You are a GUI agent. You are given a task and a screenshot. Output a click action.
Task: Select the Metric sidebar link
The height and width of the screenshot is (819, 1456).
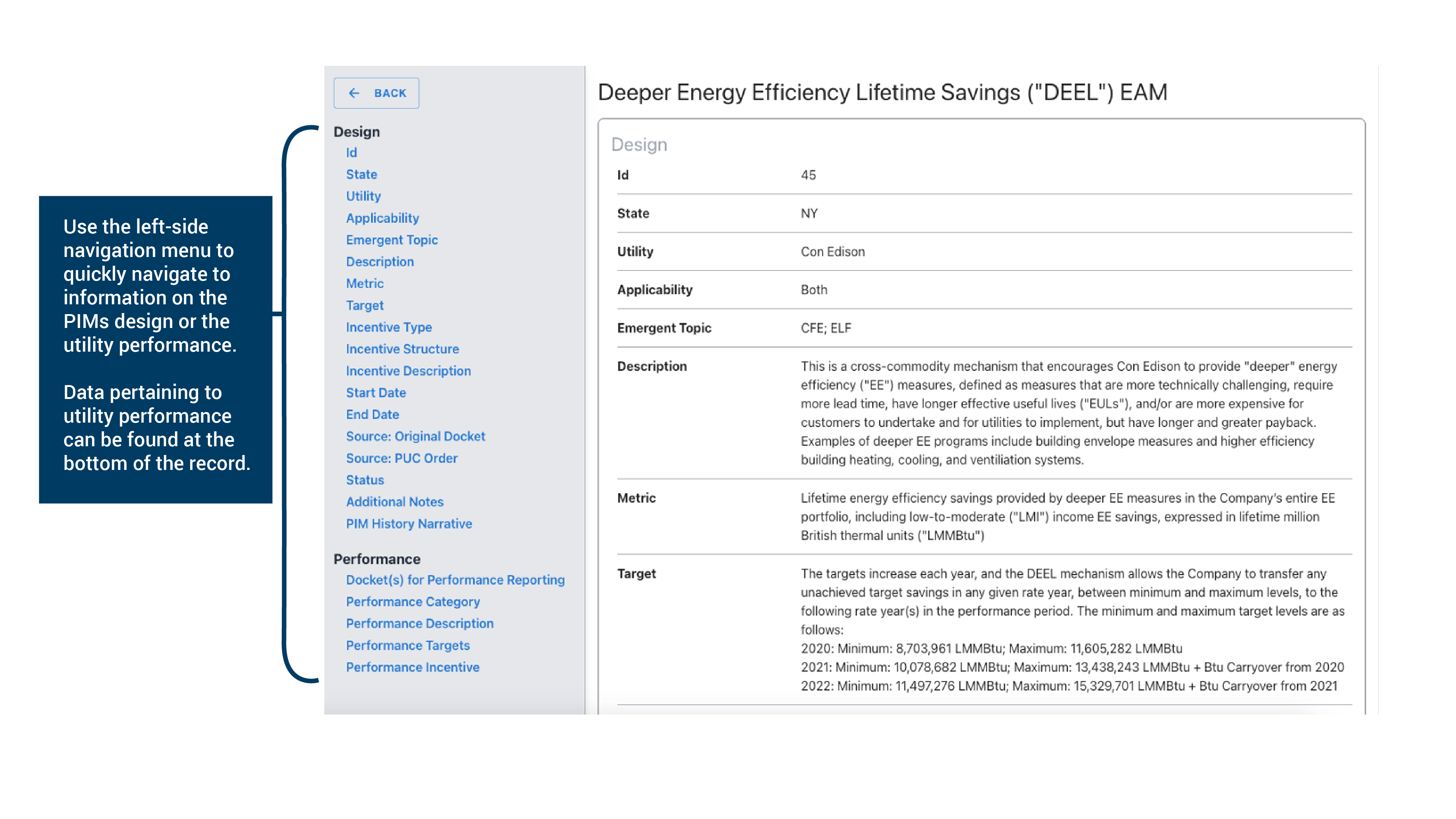365,284
